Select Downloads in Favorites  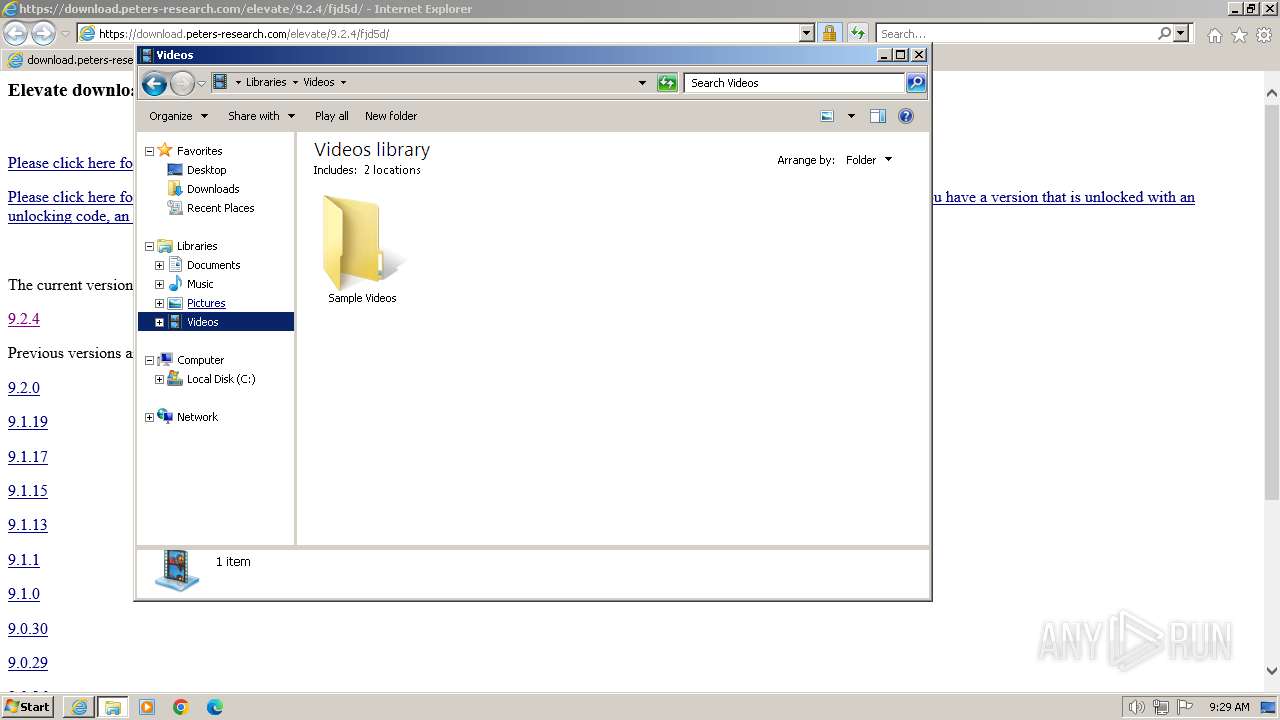[213, 189]
